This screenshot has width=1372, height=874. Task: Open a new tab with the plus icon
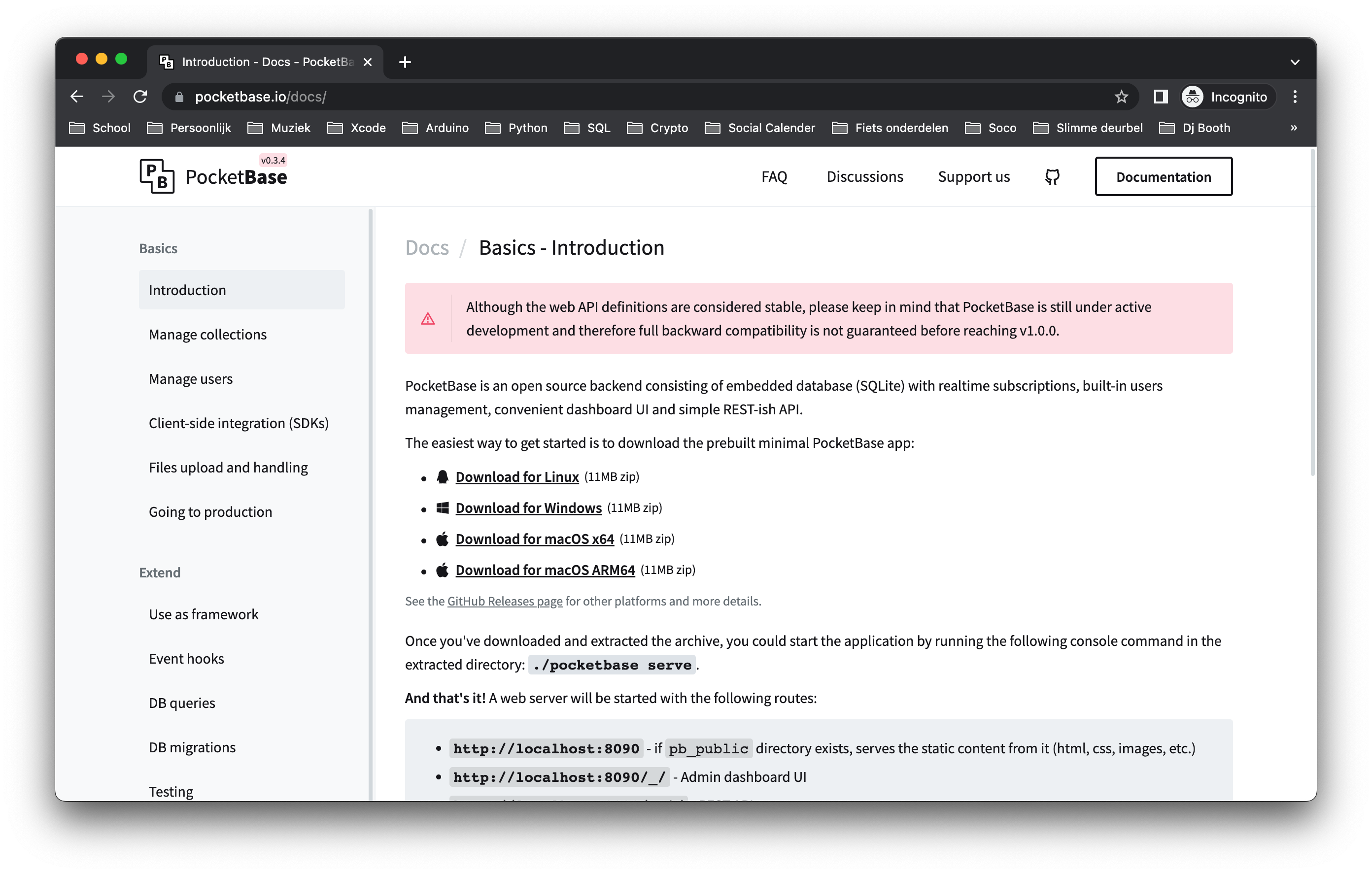[x=405, y=62]
